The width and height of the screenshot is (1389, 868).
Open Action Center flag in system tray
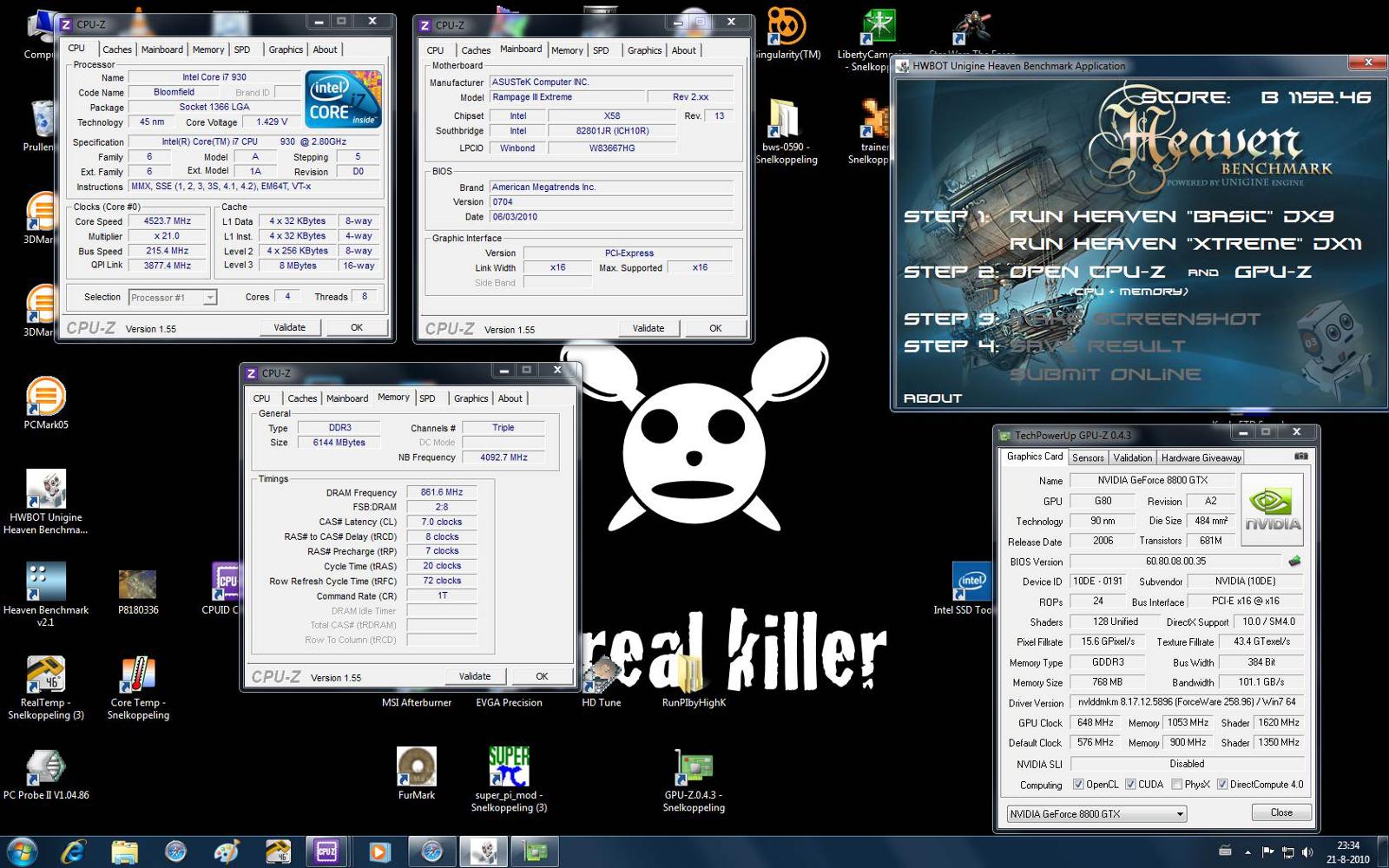pos(1267,852)
